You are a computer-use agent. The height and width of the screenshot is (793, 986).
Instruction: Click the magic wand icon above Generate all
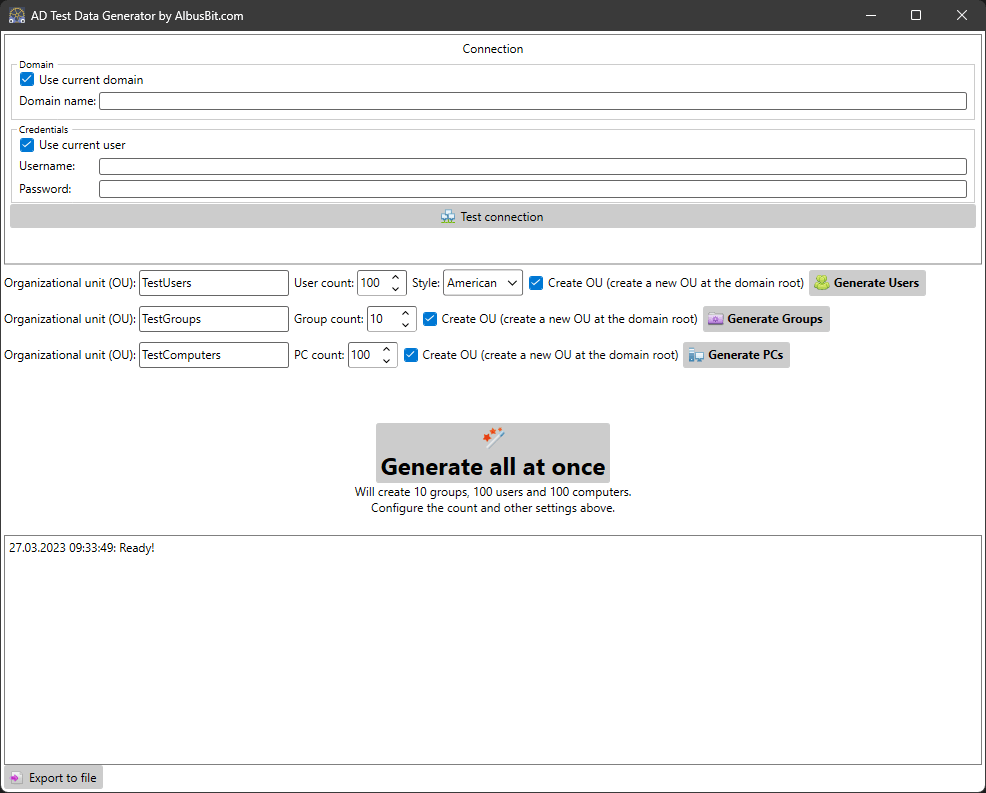tap(493, 437)
